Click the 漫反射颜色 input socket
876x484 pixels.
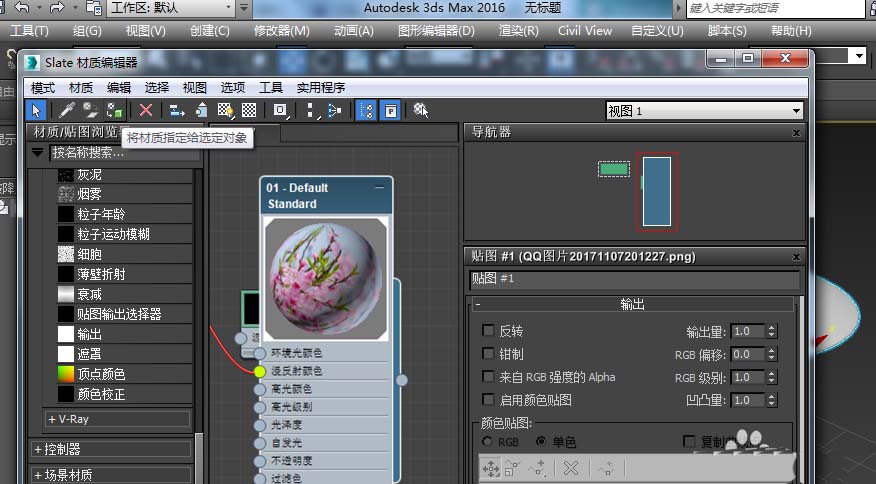[x=259, y=371]
